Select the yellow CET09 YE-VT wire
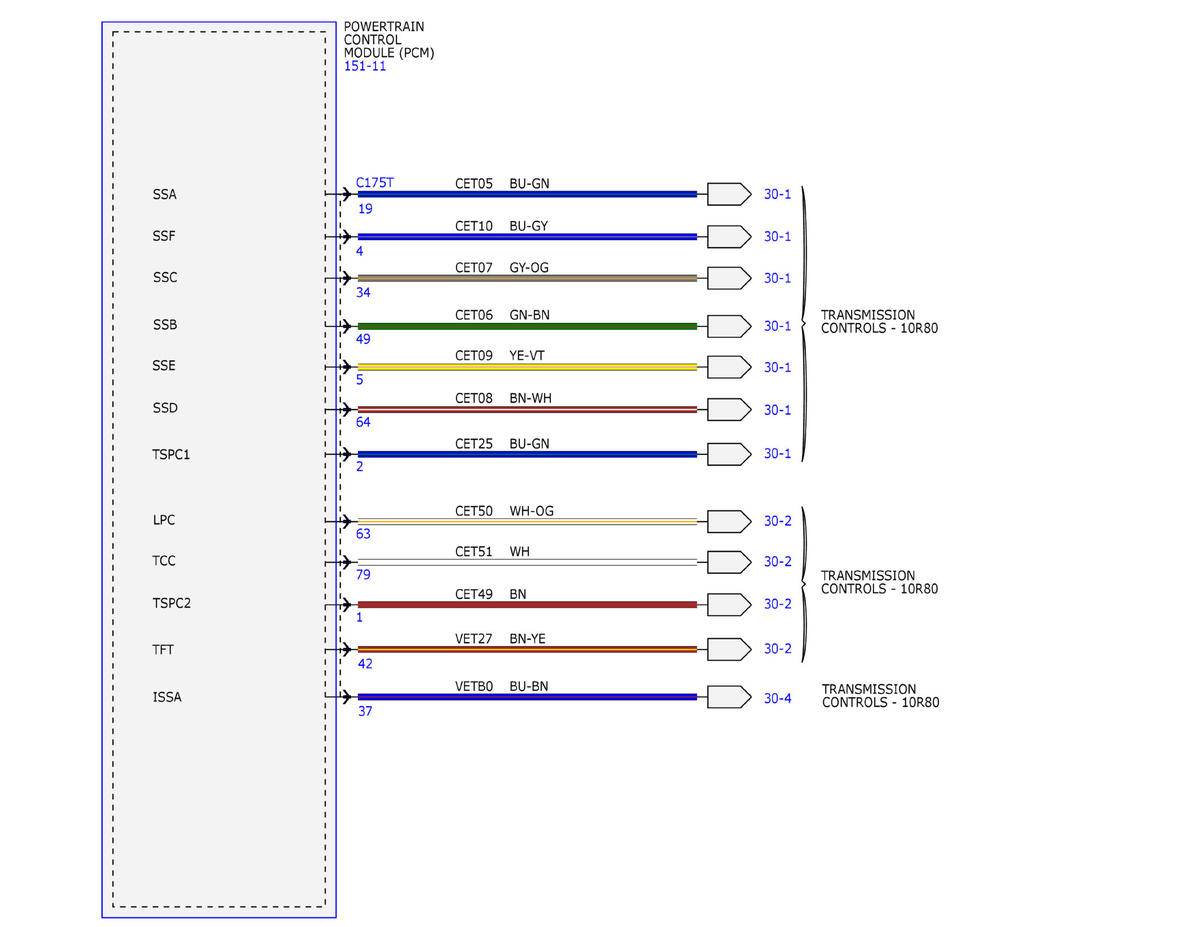This screenshot has width=1200, height=927. [527, 367]
